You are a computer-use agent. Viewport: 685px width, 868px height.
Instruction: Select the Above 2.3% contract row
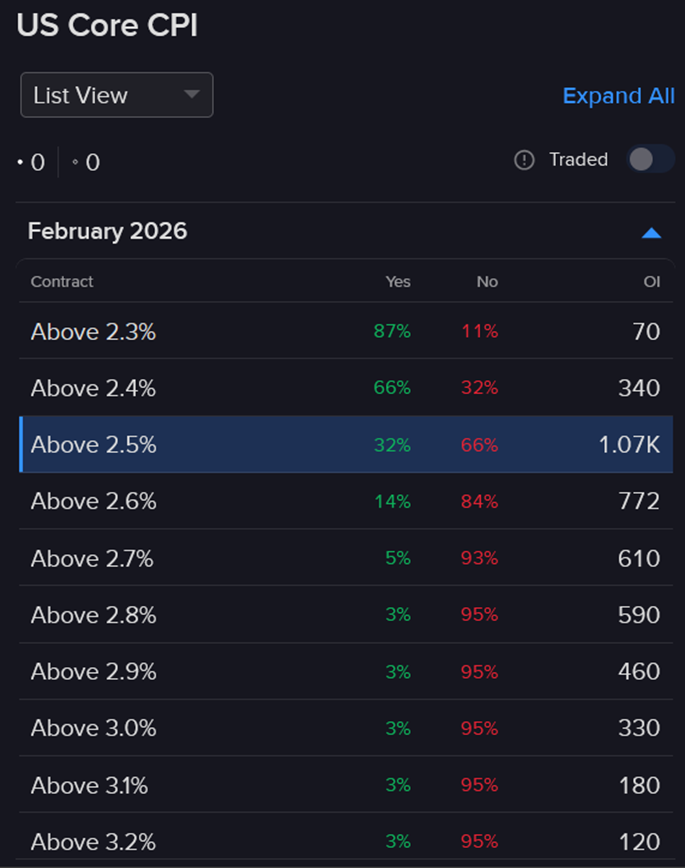[93, 331]
